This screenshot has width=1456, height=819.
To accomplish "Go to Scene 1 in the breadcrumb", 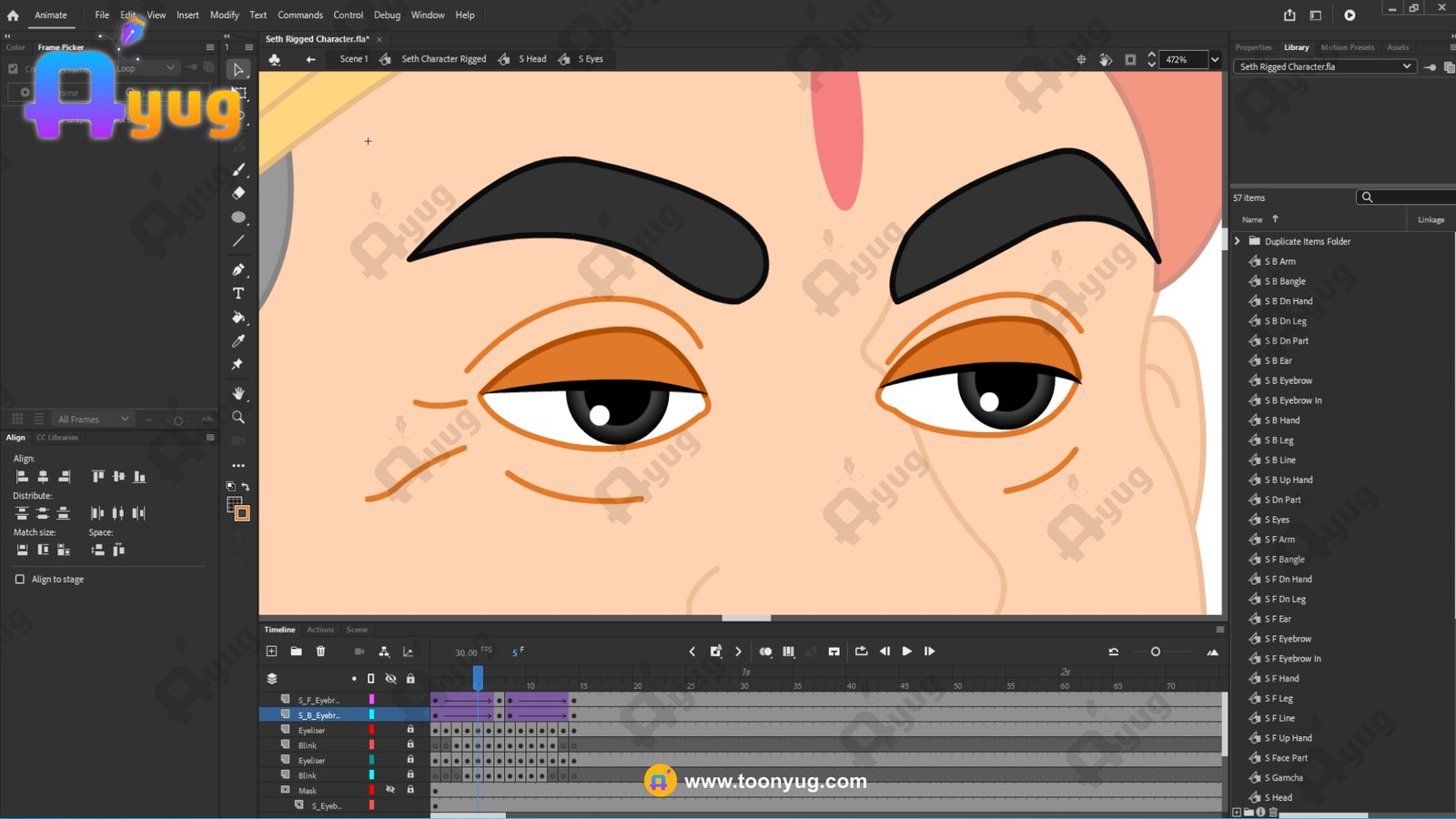I will pos(354,59).
